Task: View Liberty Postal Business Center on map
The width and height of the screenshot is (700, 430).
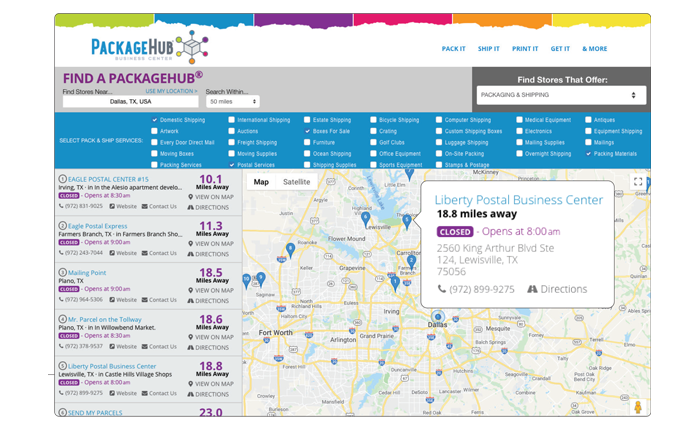Action: (x=211, y=384)
